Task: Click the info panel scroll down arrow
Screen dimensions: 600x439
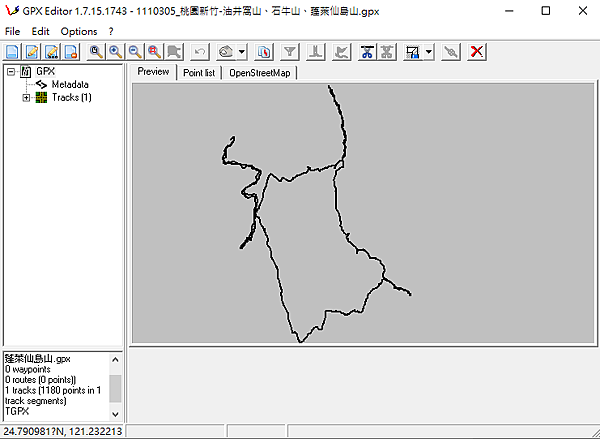Action: pyautogui.click(x=115, y=414)
